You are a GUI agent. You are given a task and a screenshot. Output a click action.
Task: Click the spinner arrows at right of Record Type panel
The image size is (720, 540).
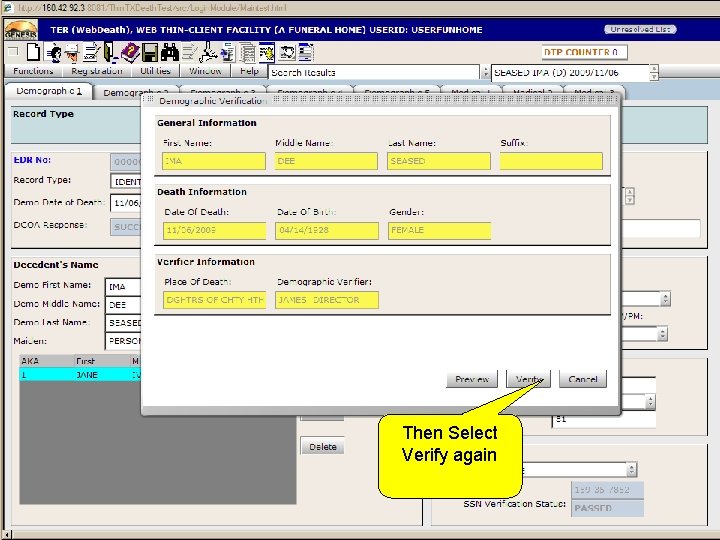(630, 196)
